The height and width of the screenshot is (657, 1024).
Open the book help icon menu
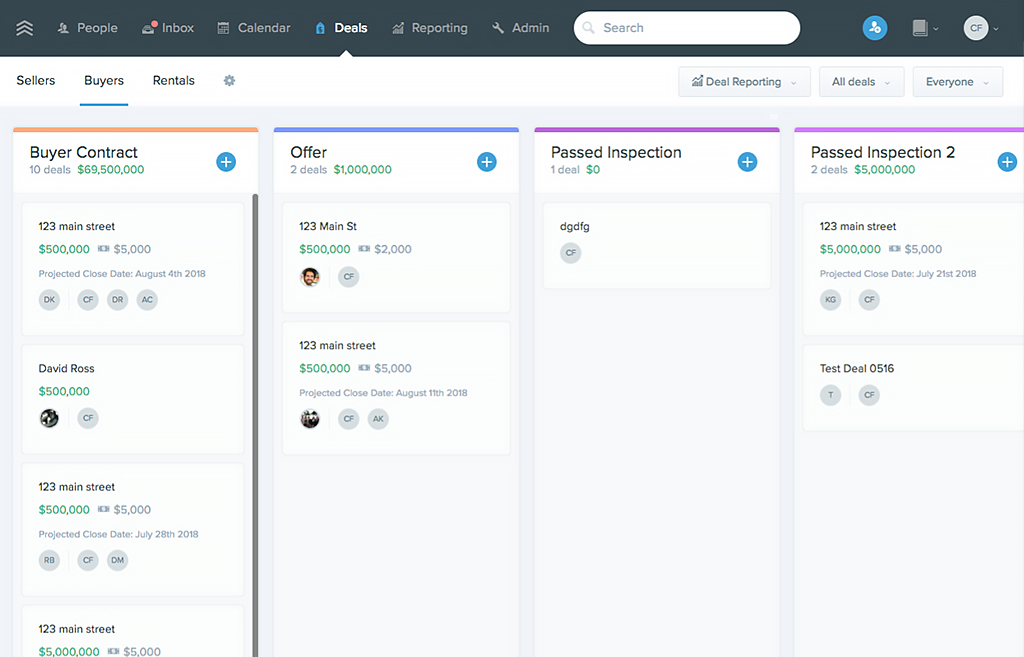(924, 28)
